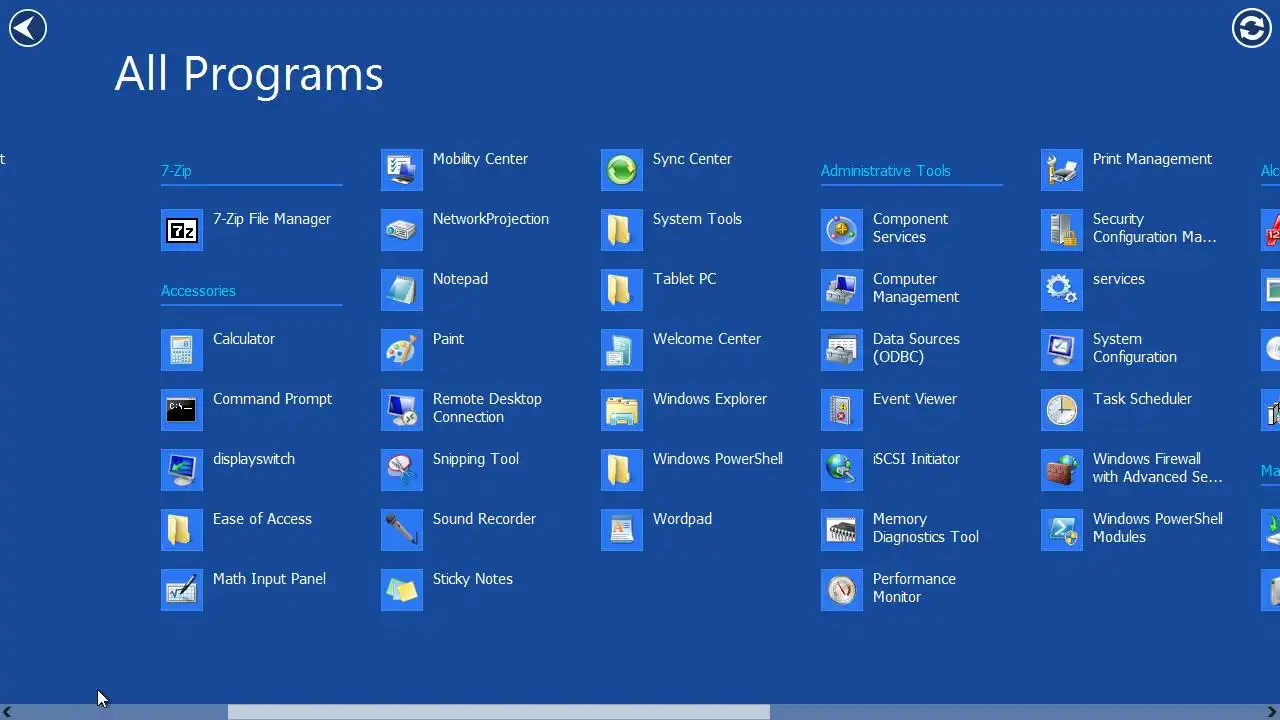Screen dimensions: 1280x720
Task: Go back with the arrow button
Action: click(28, 28)
